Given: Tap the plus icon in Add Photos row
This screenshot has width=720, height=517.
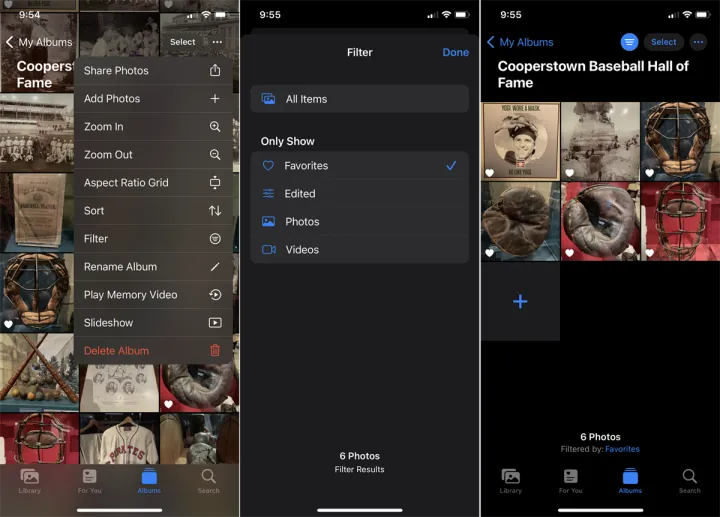Looking at the screenshot, I should click(x=215, y=99).
